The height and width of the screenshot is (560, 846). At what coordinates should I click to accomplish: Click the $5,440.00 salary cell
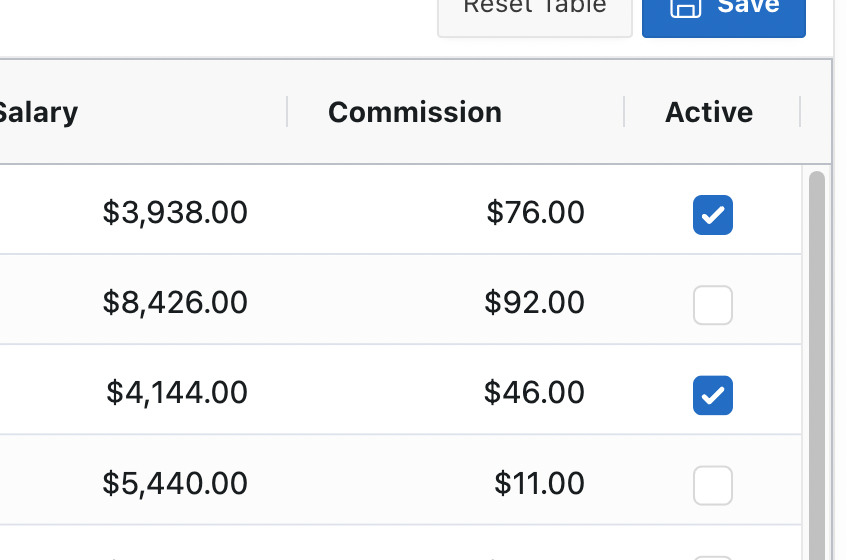pyautogui.click(x=175, y=484)
